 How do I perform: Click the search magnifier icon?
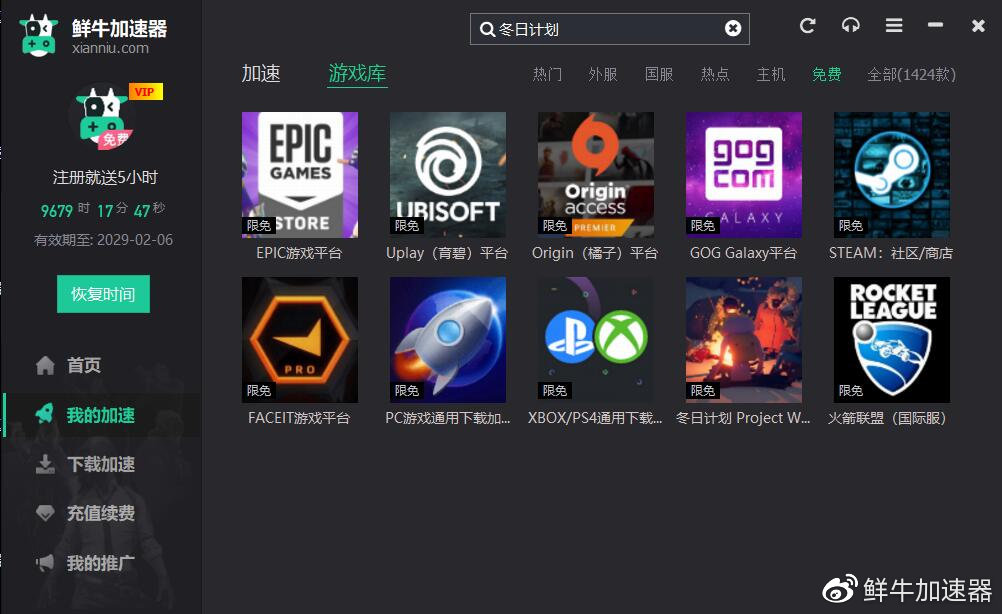pyautogui.click(x=487, y=29)
